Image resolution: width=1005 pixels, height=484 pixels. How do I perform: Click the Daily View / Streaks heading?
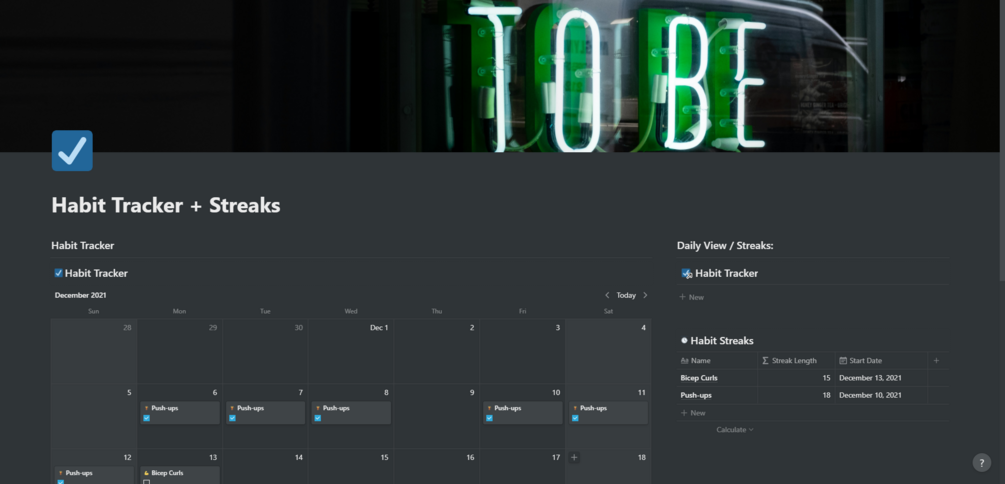(725, 246)
